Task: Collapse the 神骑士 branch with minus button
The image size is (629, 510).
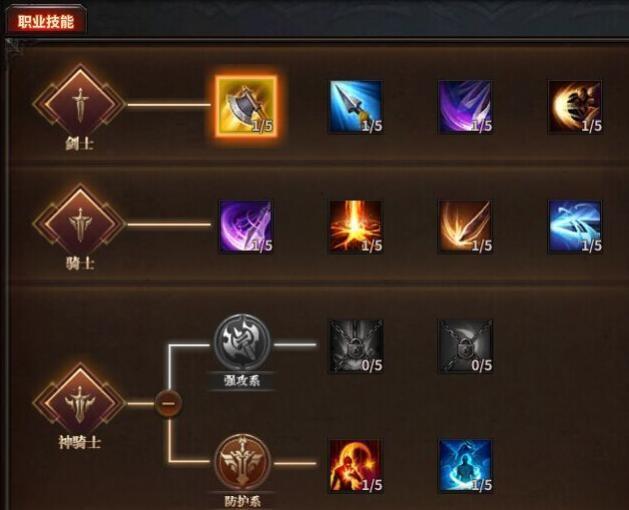Action: tap(169, 403)
